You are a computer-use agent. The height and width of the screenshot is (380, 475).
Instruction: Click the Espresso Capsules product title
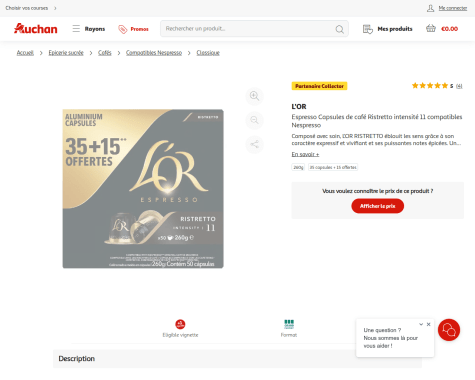[x=377, y=121]
